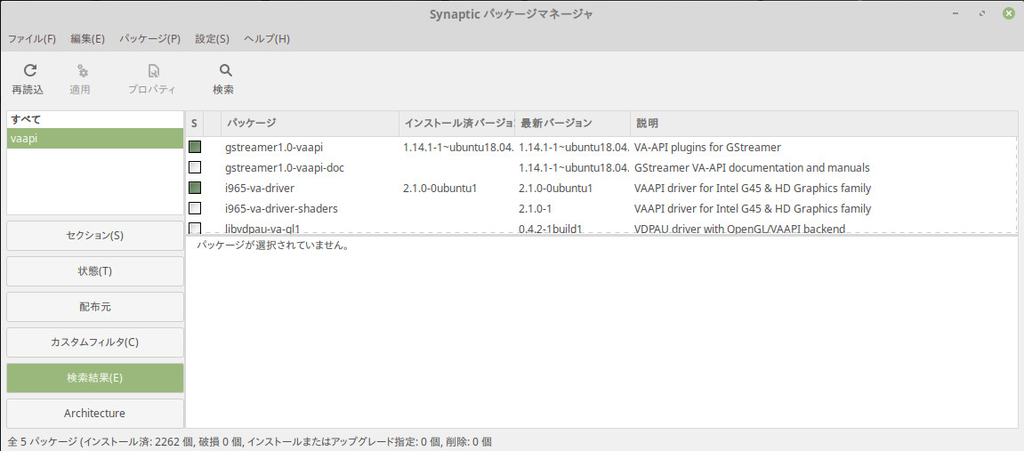Click the パッケージが選択されていません message
This screenshot has height=451, width=1024.
pos(272,247)
